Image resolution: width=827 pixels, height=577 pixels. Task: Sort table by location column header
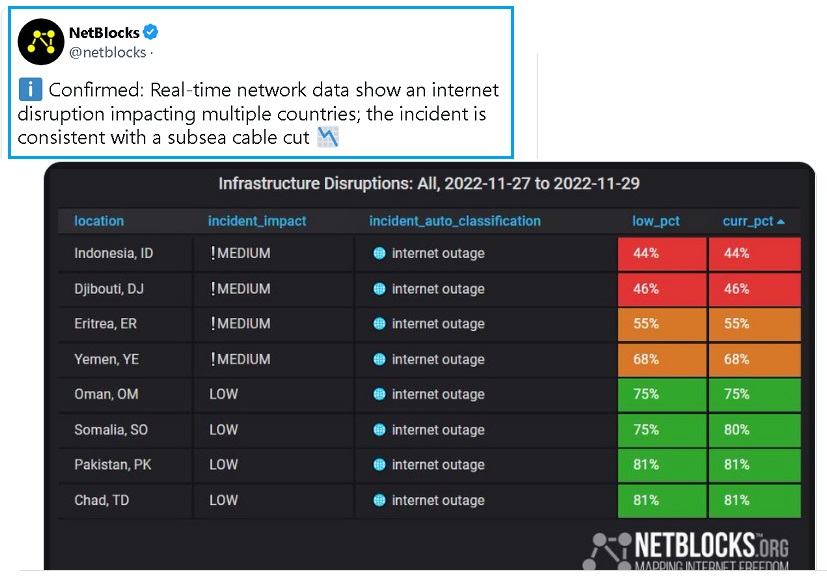[x=99, y=221]
